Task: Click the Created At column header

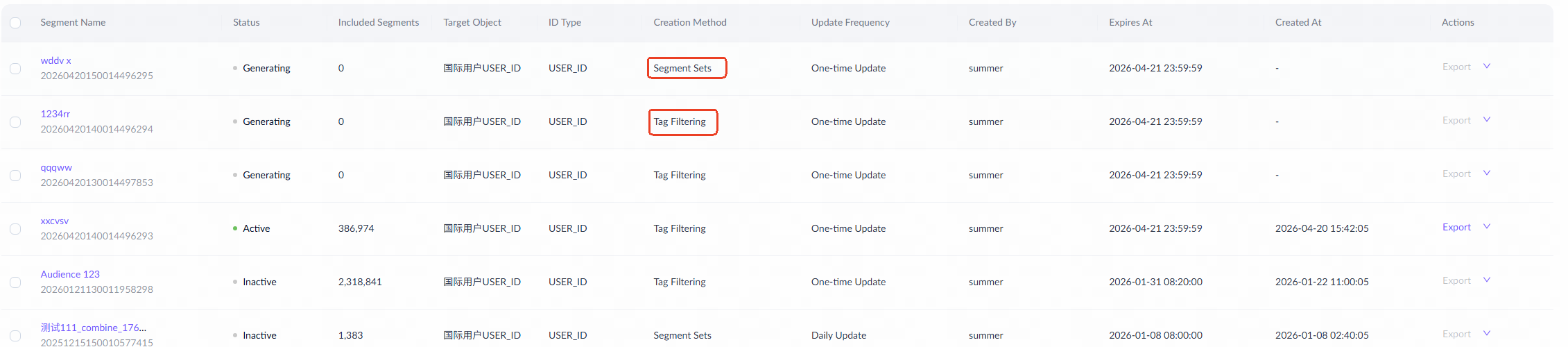Action: (1298, 22)
